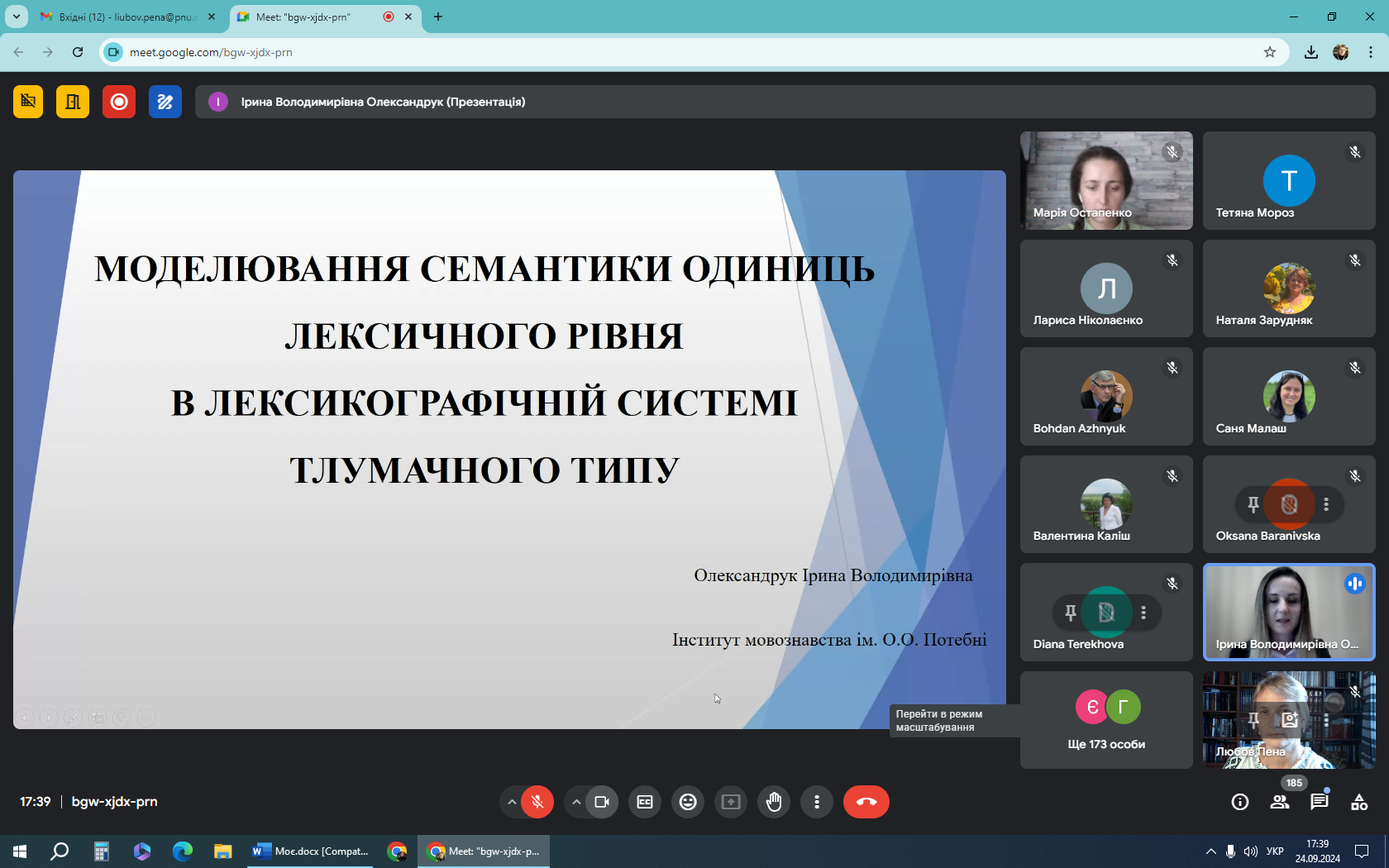Expand audio settings arrow beside microphone
The width and height of the screenshot is (1389, 868).
tap(512, 802)
